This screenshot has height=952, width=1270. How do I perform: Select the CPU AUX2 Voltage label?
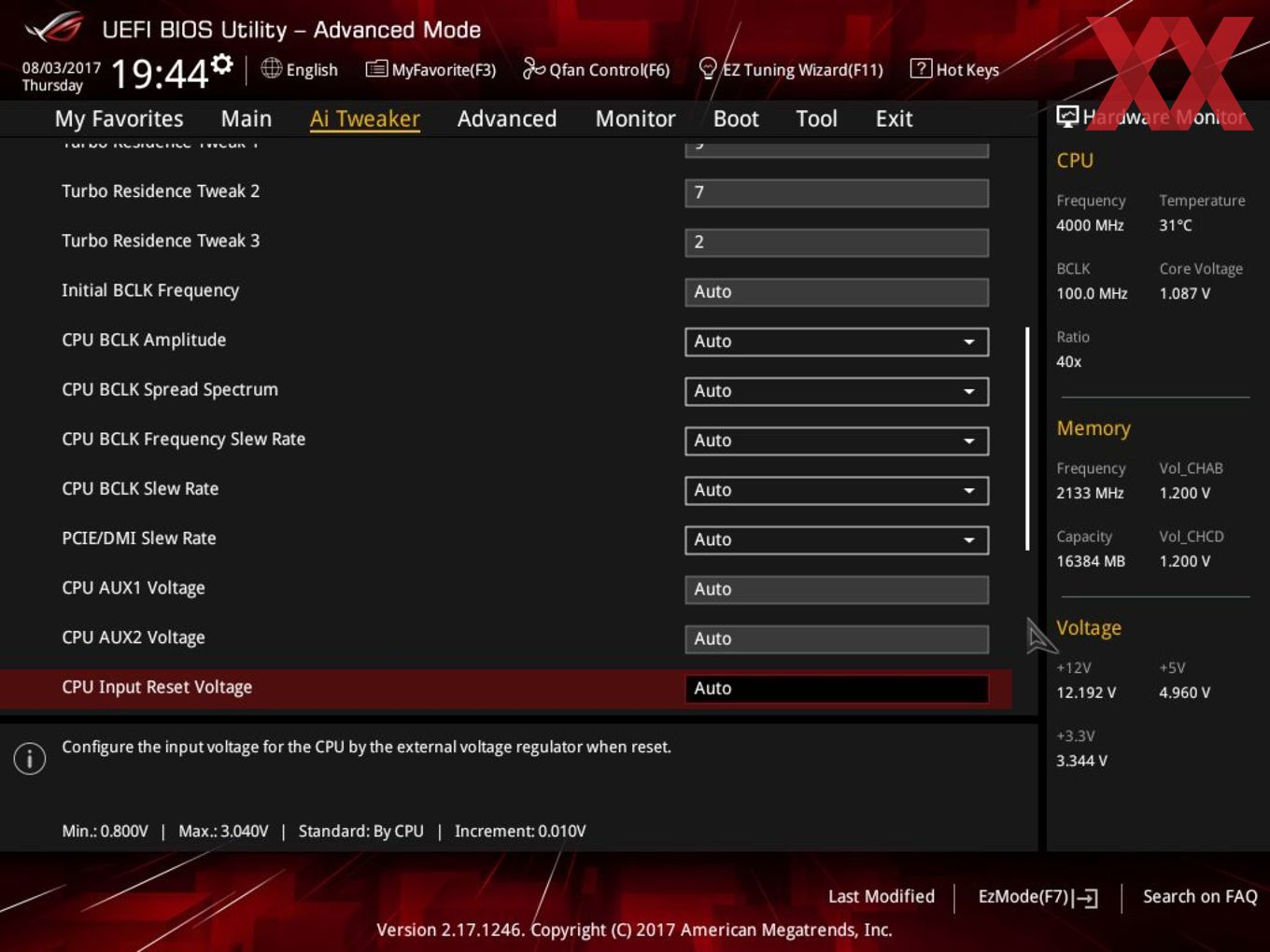click(134, 637)
